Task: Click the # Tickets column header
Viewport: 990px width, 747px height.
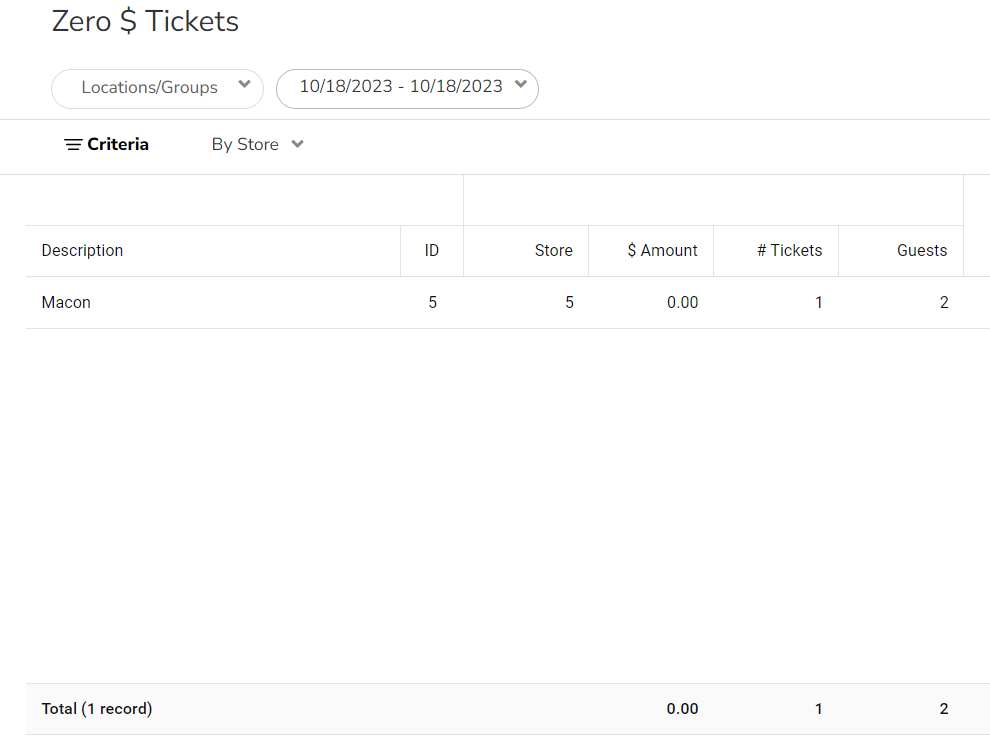Action: pos(789,251)
